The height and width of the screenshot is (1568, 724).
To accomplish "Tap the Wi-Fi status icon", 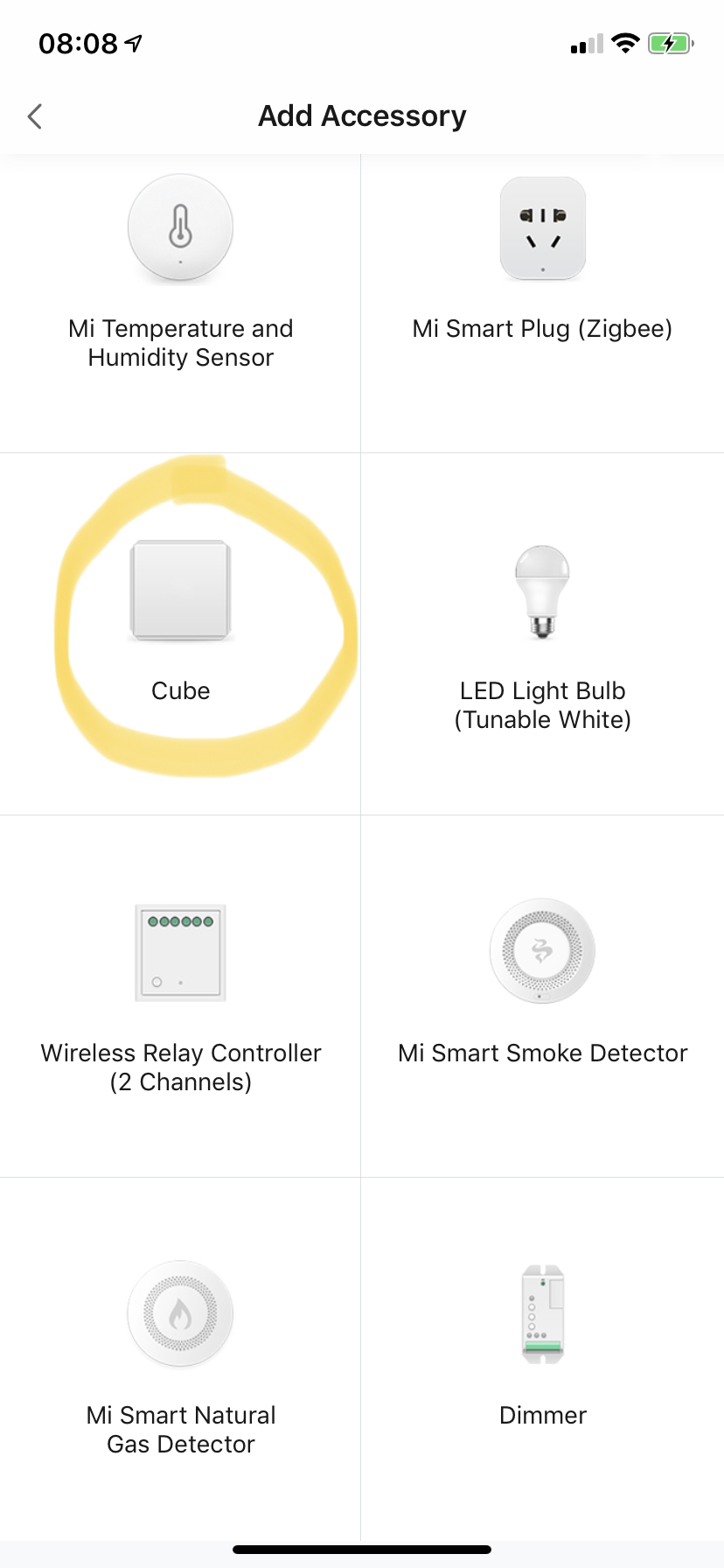I will click(625, 43).
